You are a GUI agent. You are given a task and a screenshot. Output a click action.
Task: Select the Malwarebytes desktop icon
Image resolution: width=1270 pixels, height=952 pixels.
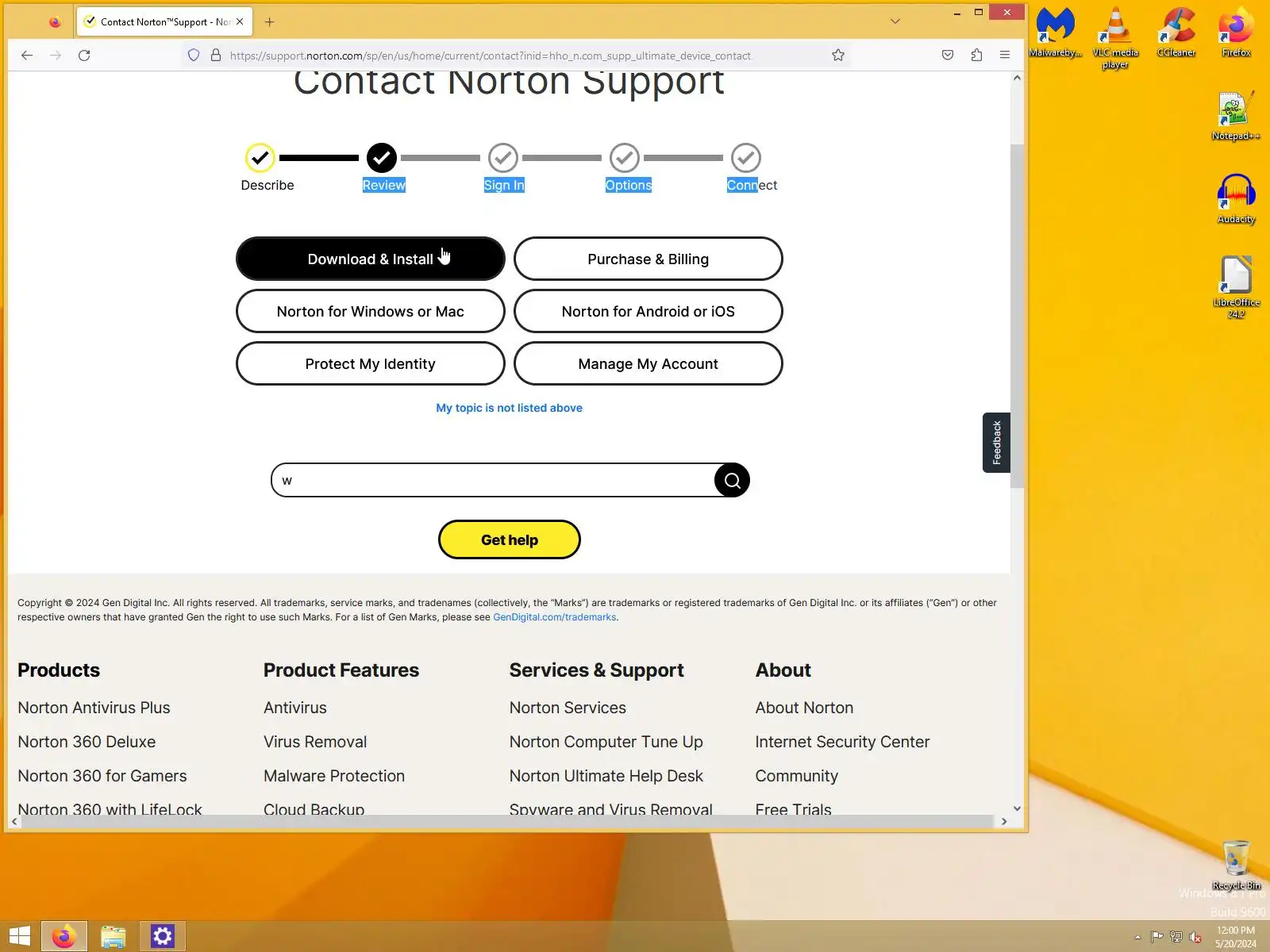pyautogui.click(x=1055, y=33)
